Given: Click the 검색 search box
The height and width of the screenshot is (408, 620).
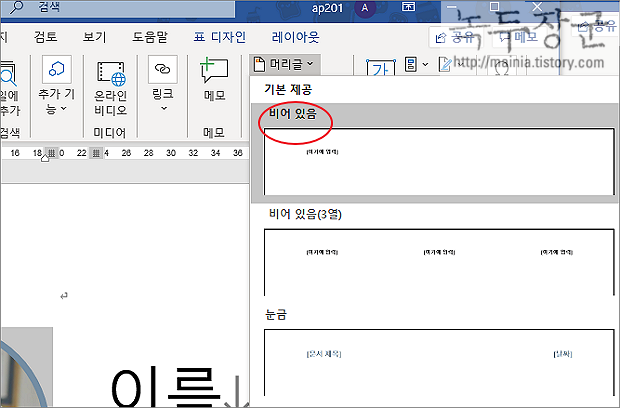Looking at the screenshot, I should [x=118, y=9].
